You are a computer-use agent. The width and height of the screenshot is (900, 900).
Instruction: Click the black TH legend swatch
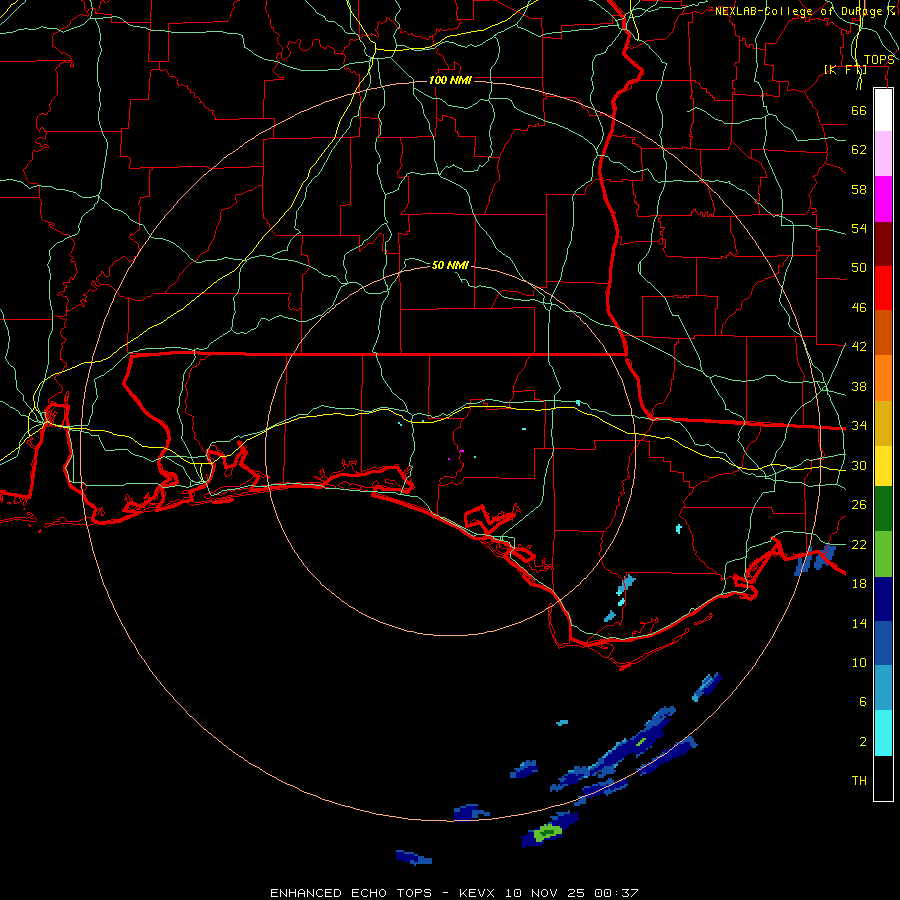coord(883,778)
